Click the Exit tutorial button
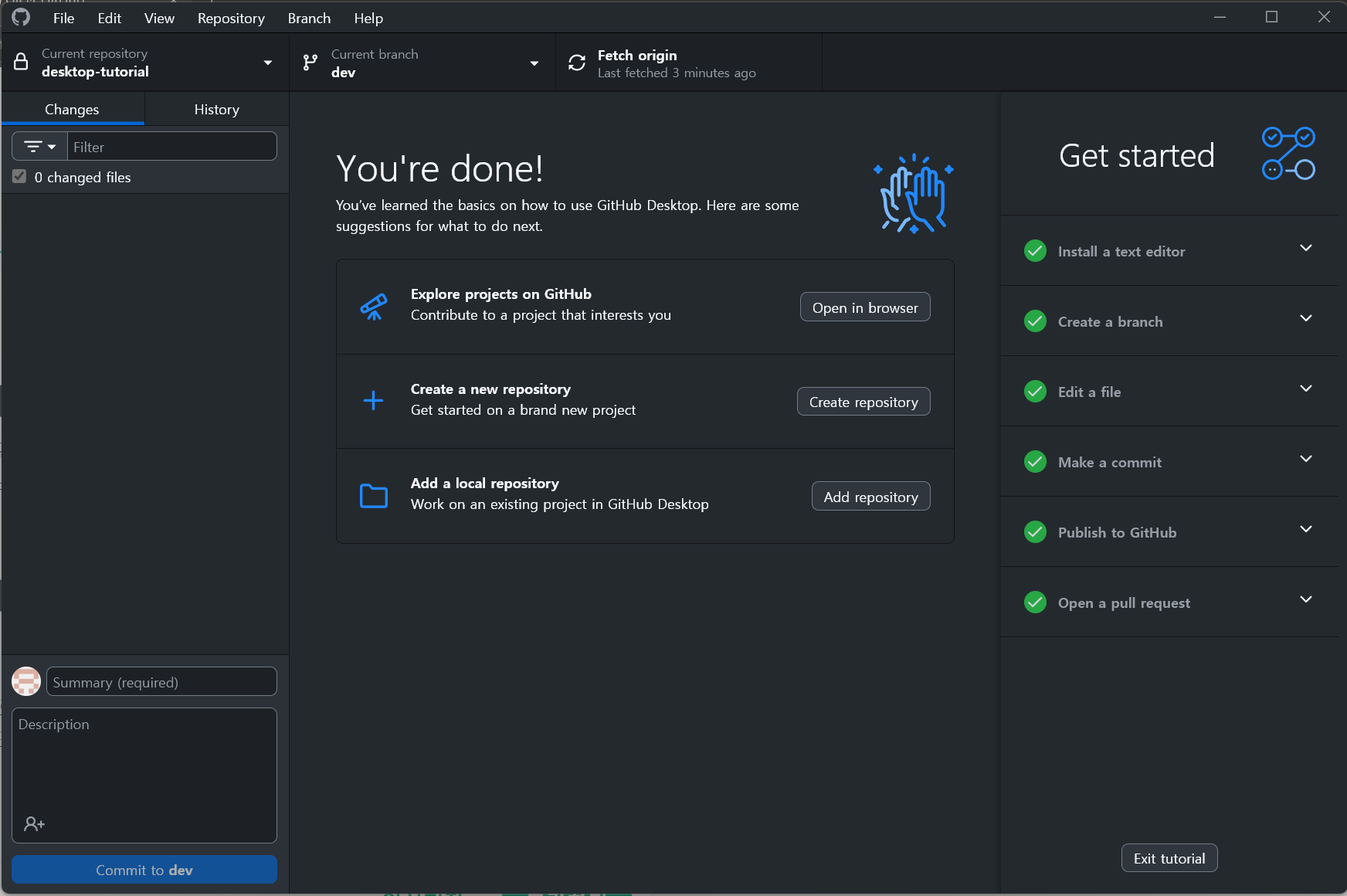 point(1169,857)
